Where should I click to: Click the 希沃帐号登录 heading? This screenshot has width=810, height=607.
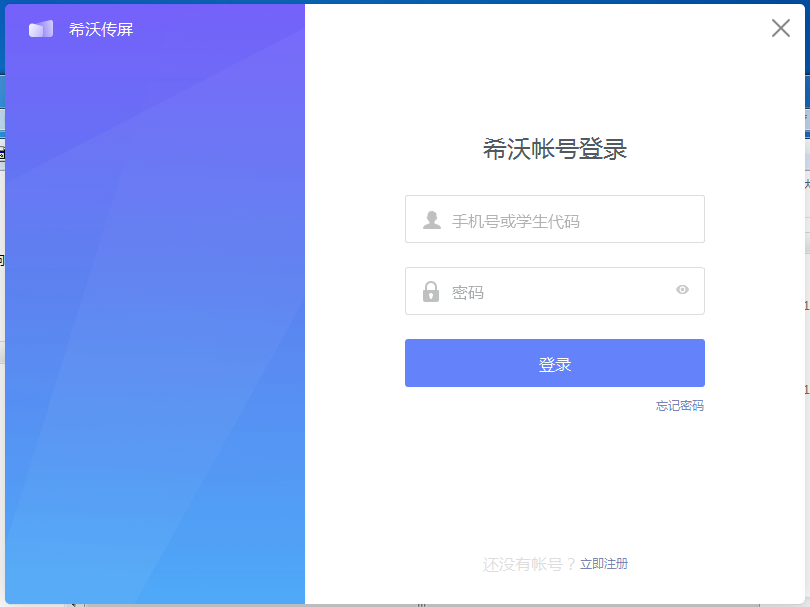(555, 149)
